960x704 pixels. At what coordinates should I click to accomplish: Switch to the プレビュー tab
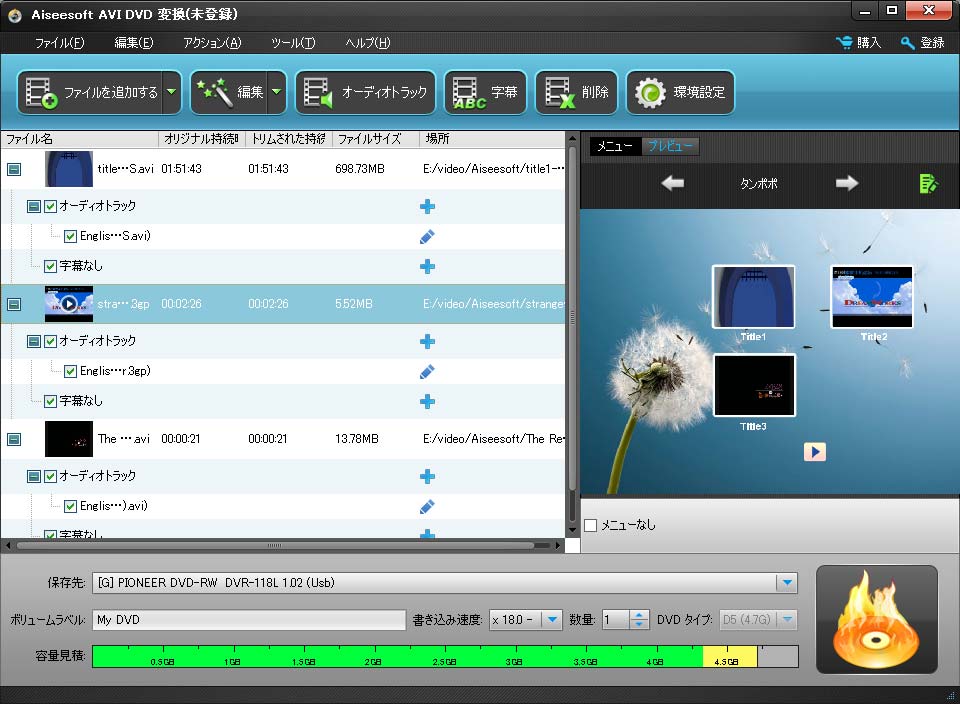[669, 146]
